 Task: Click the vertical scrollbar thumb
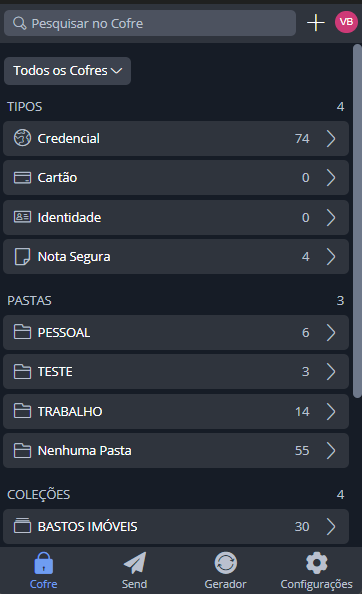click(357, 221)
